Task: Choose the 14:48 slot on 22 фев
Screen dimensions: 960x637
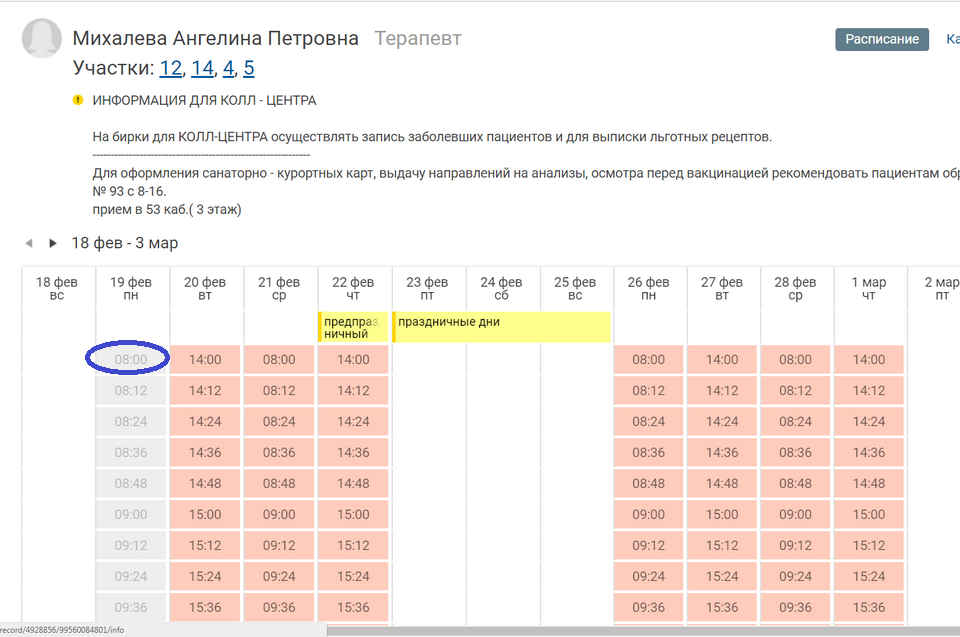Action: [x=353, y=483]
